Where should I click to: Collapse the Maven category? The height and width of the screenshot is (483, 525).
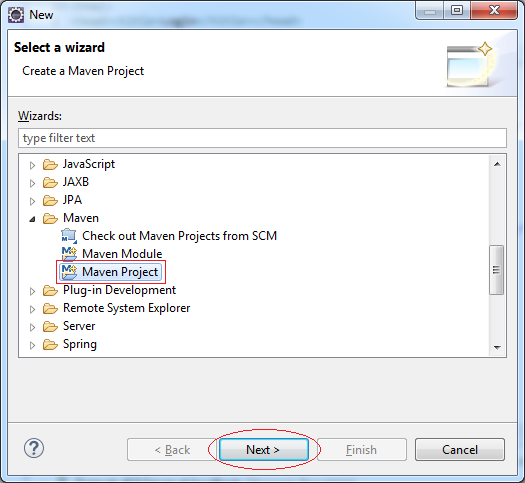tap(32, 219)
